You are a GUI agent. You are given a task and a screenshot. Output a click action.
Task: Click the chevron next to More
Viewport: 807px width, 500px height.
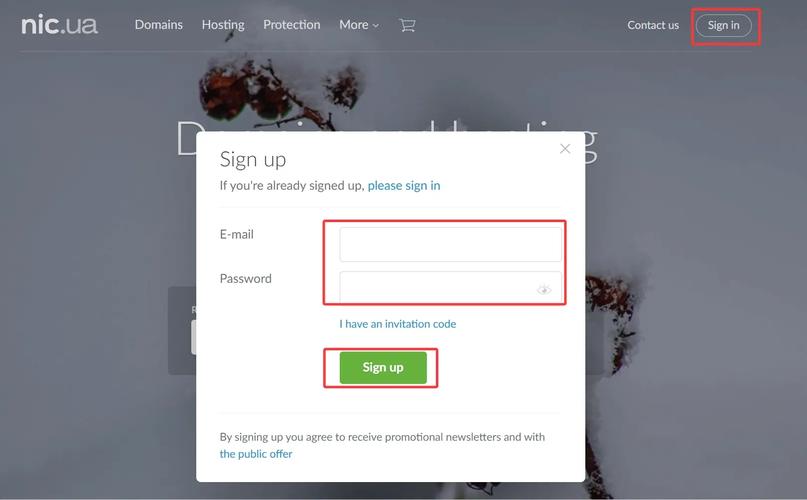tap(376, 26)
